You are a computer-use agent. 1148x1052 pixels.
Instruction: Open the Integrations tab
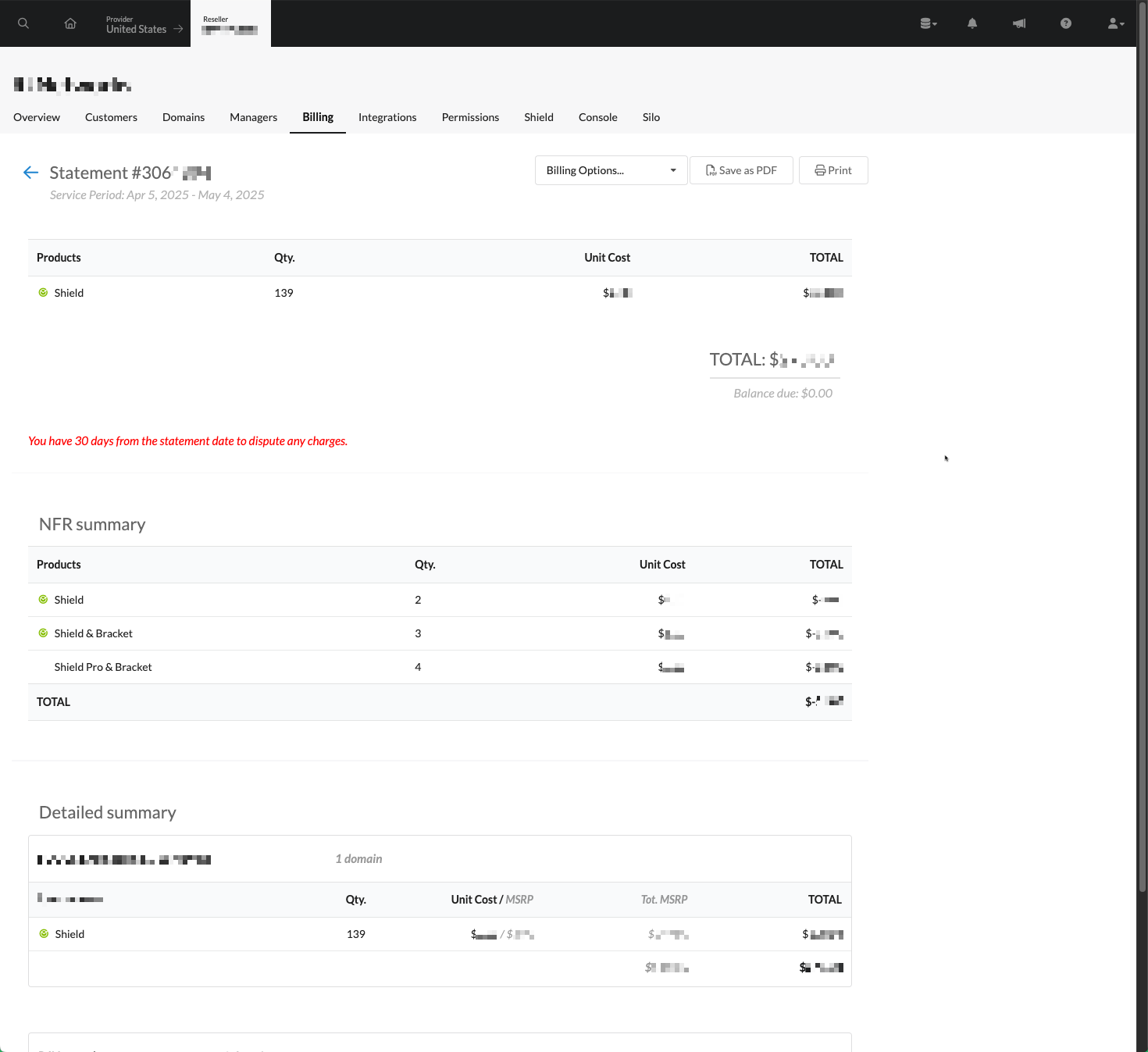[387, 117]
